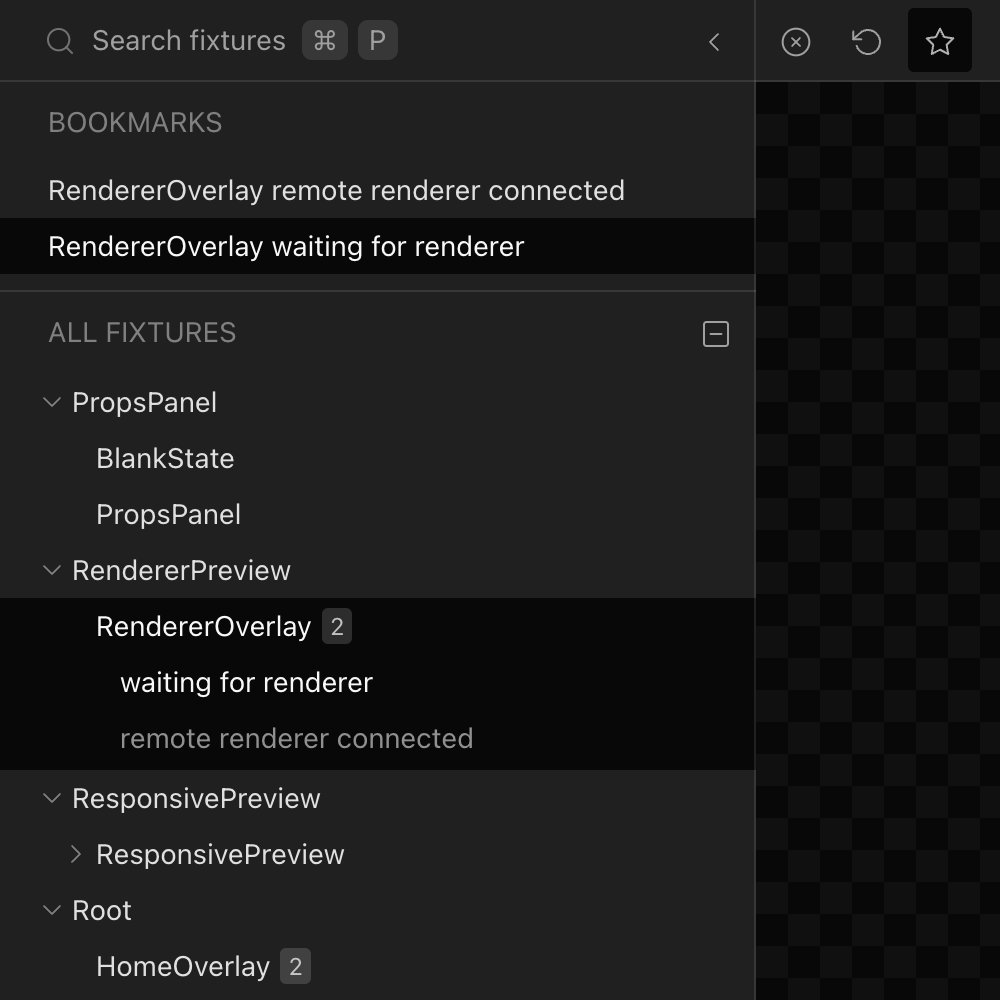Image resolution: width=1000 pixels, height=1000 pixels.
Task: Close the selected fixture
Action: (796, 41)
